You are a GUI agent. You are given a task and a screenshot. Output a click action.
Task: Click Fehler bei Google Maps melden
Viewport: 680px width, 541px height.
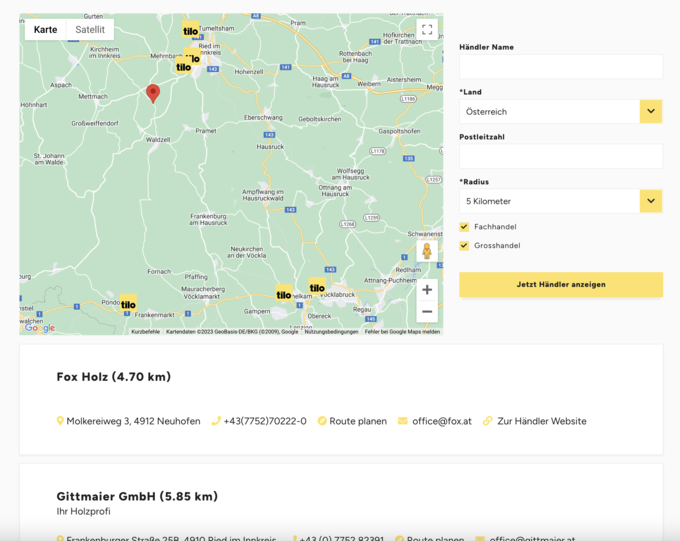(402, 331)
